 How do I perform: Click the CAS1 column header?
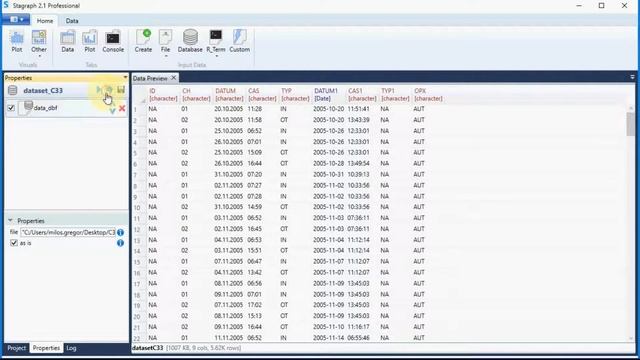tap(362, 95)
